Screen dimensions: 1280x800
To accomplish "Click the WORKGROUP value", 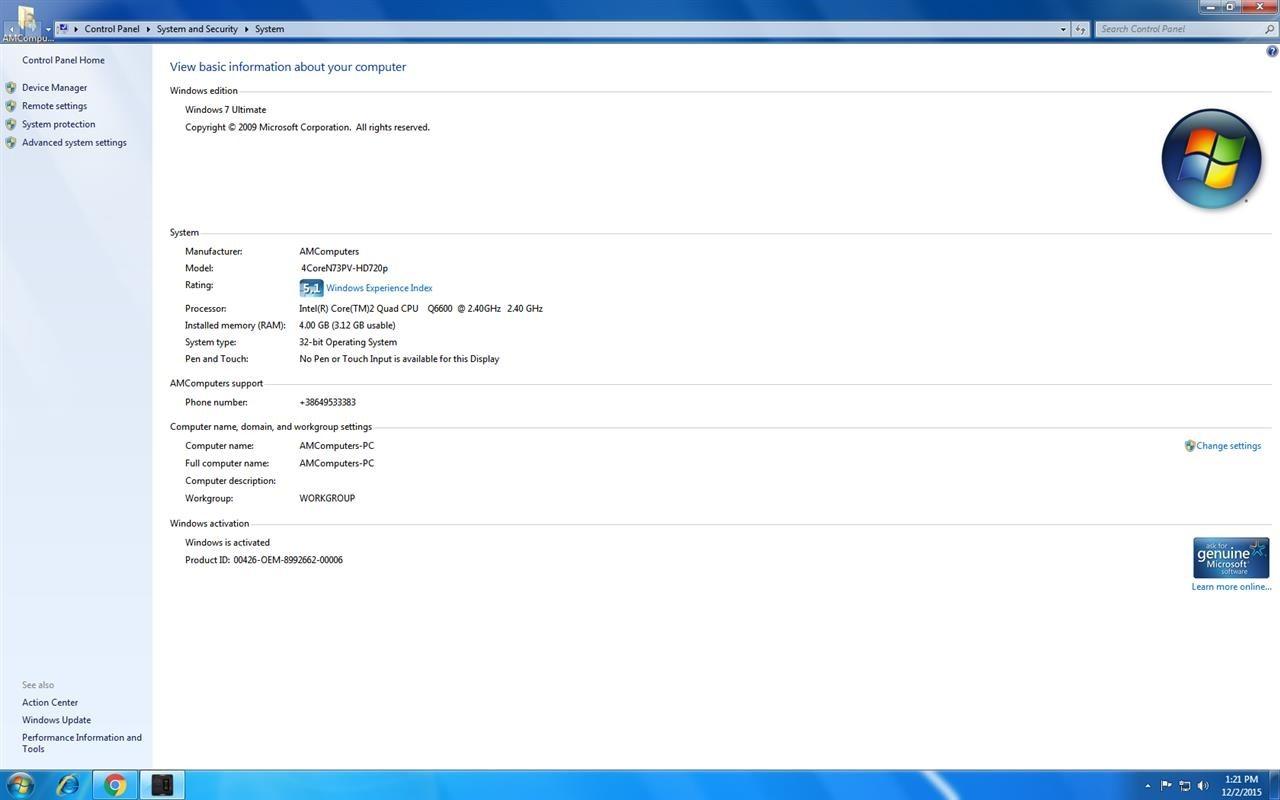I will (x=327, y=498).
